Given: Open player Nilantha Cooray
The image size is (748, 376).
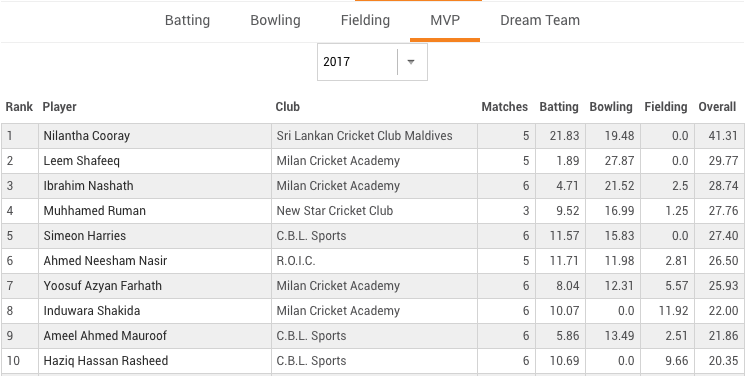Looking at the screenshot, I should click(x=87, y=136).
